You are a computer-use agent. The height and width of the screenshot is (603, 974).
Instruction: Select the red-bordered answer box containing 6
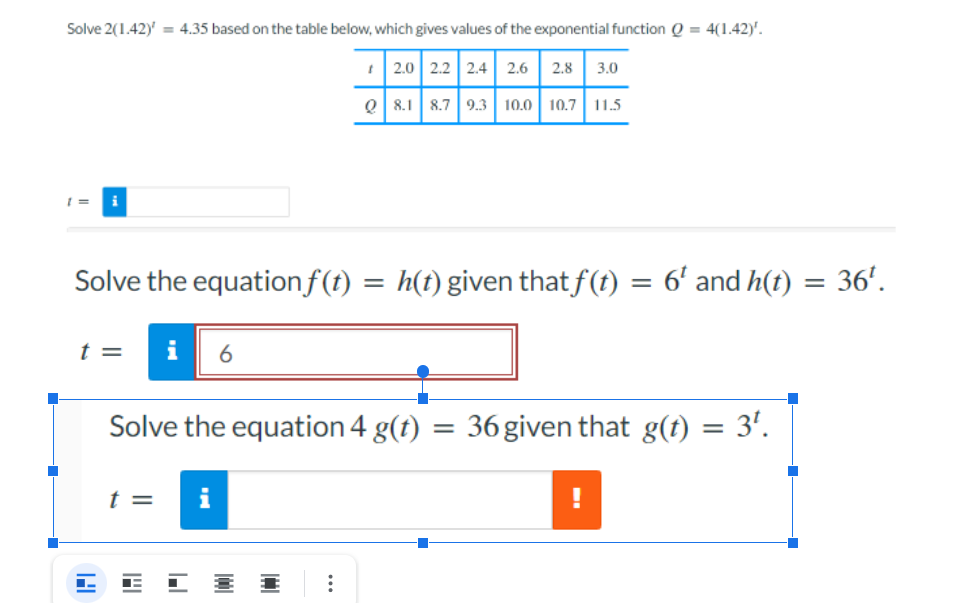coord(355,351)
